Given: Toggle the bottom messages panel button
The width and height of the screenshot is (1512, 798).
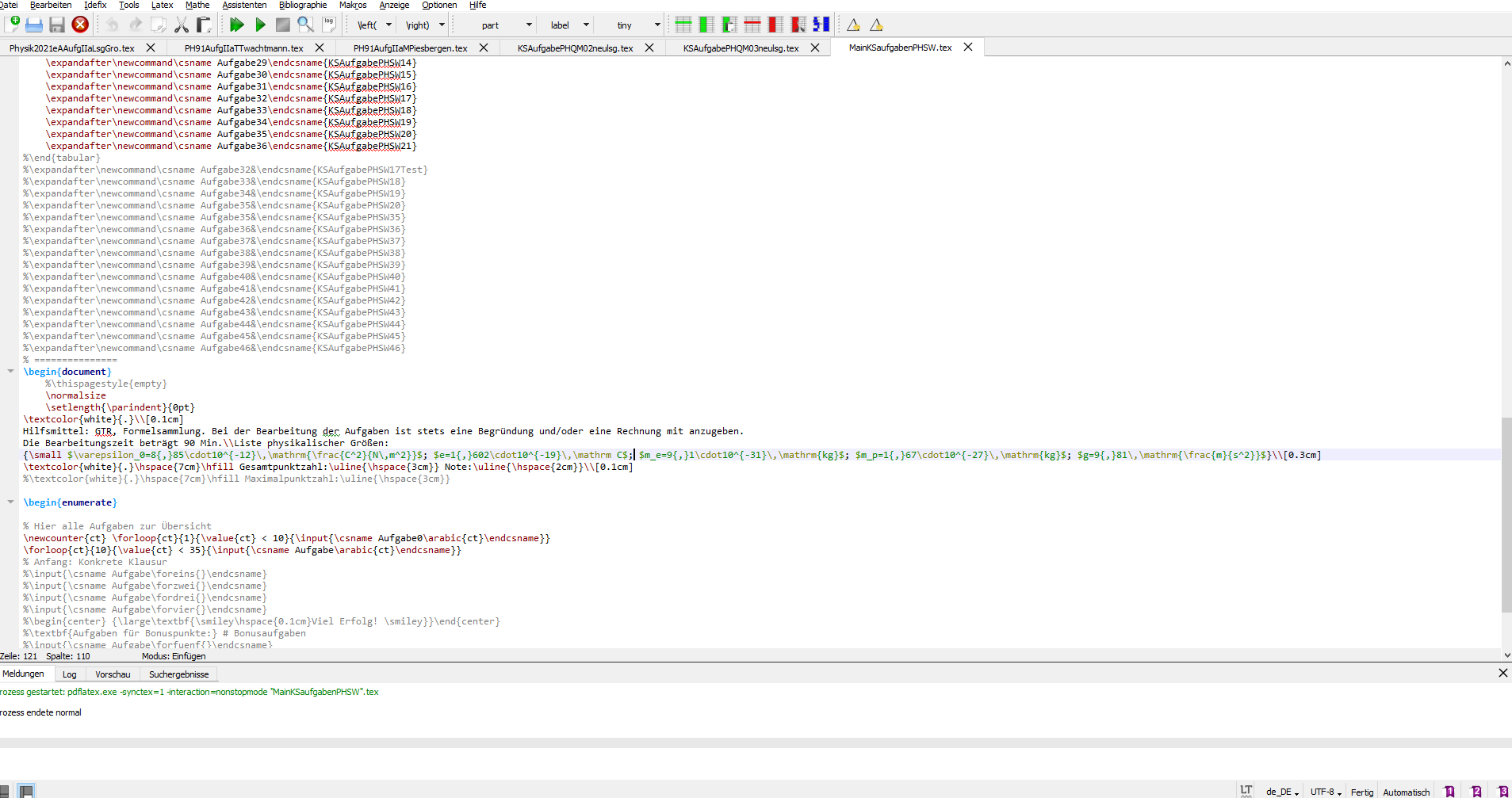Looking at the screenshot, I should [x=26, y=791].
